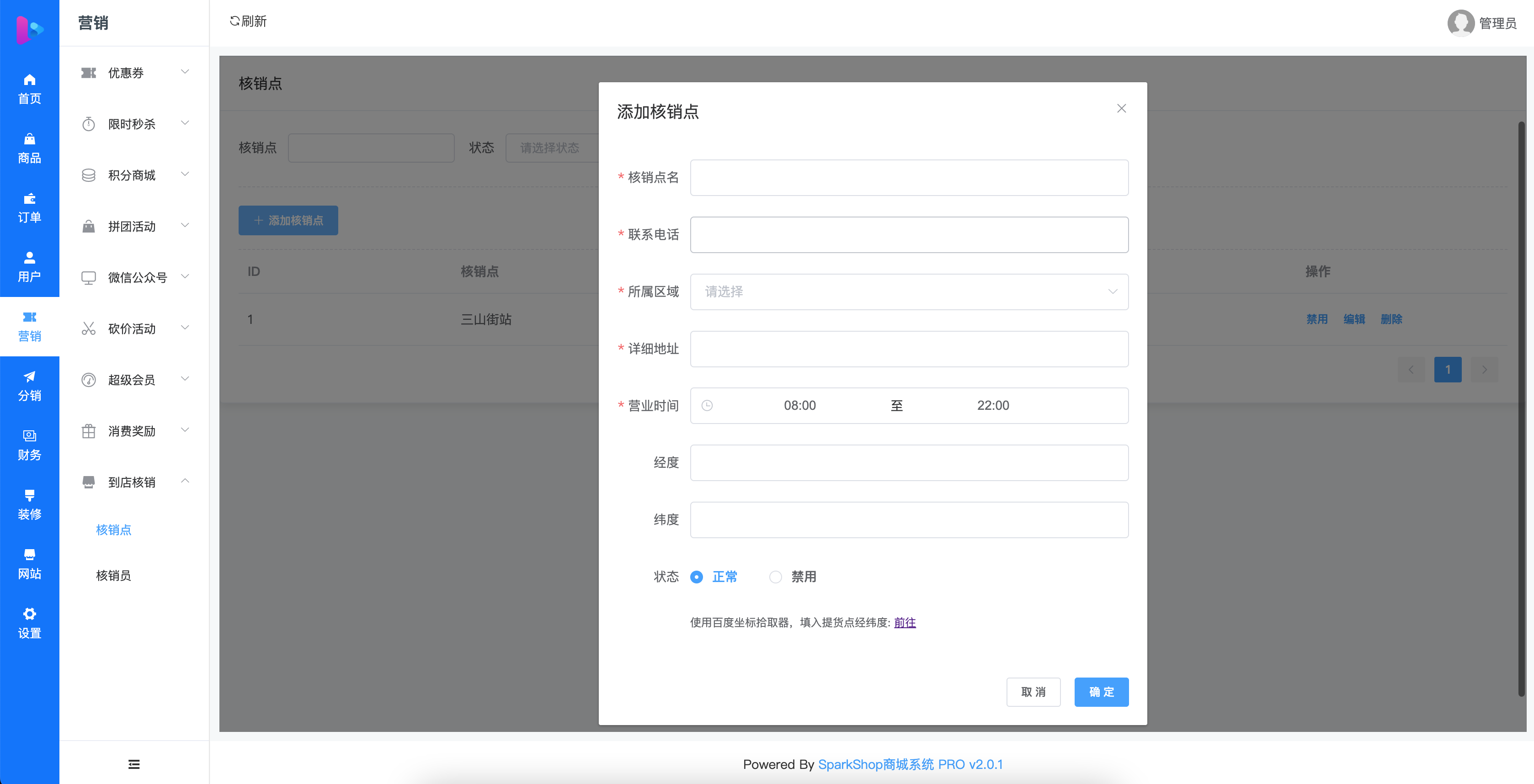Click the 拼团活动 bag icon

tap(89, 226)
